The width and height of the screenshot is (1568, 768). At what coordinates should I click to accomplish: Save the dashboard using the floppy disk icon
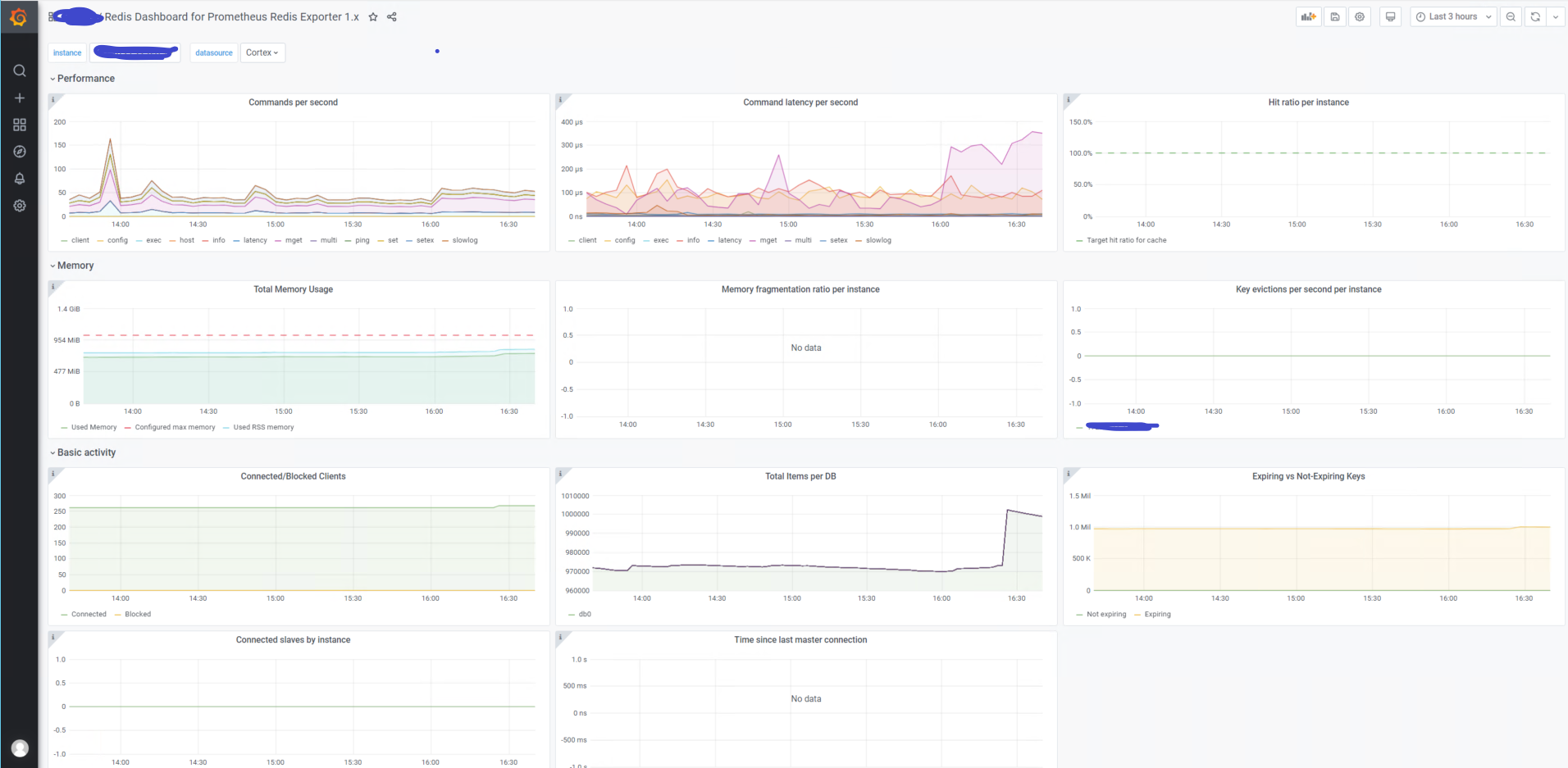(x=1334, y=16)
